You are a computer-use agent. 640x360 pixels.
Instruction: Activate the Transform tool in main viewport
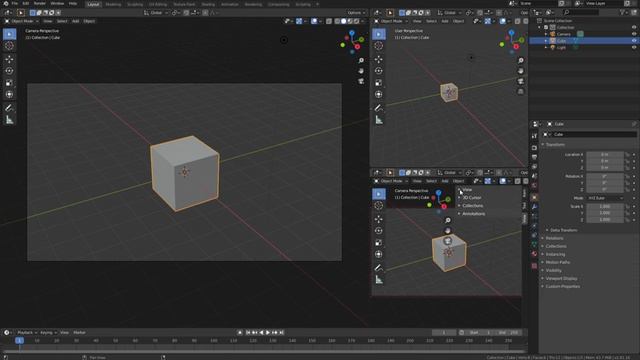point(9,94)
